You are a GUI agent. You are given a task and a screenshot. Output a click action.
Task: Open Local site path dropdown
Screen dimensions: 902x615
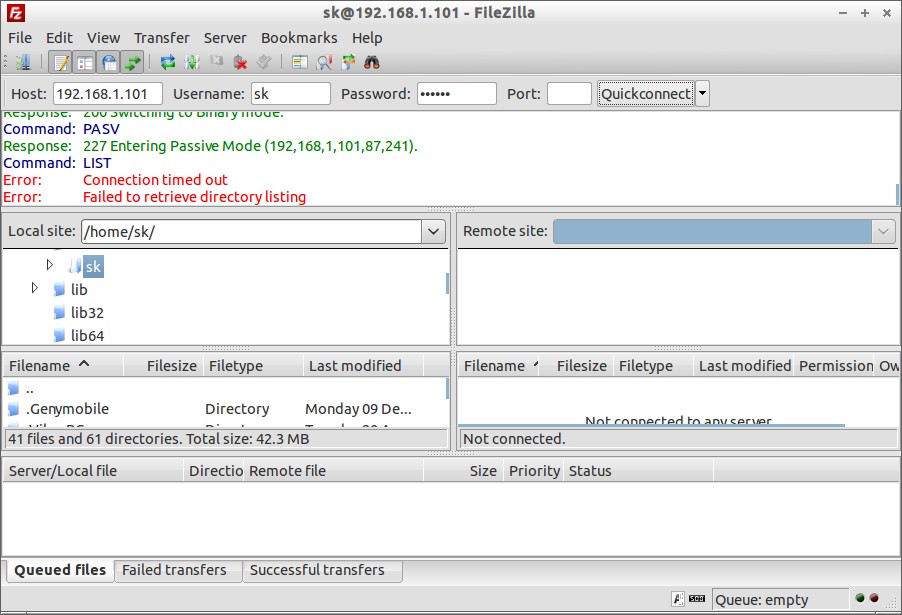click(433, 231)
